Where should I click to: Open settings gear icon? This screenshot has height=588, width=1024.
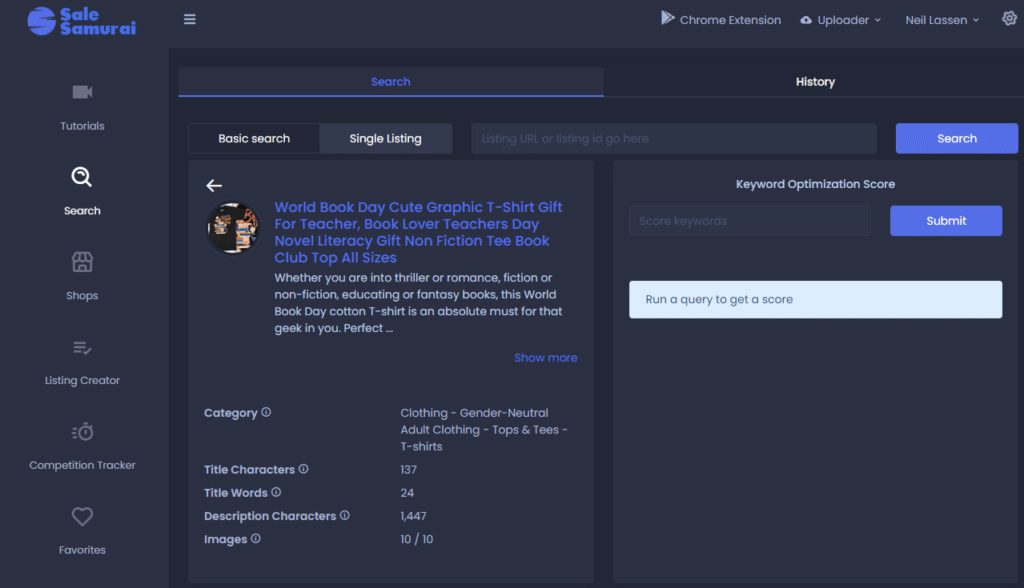click(1010, 18)
